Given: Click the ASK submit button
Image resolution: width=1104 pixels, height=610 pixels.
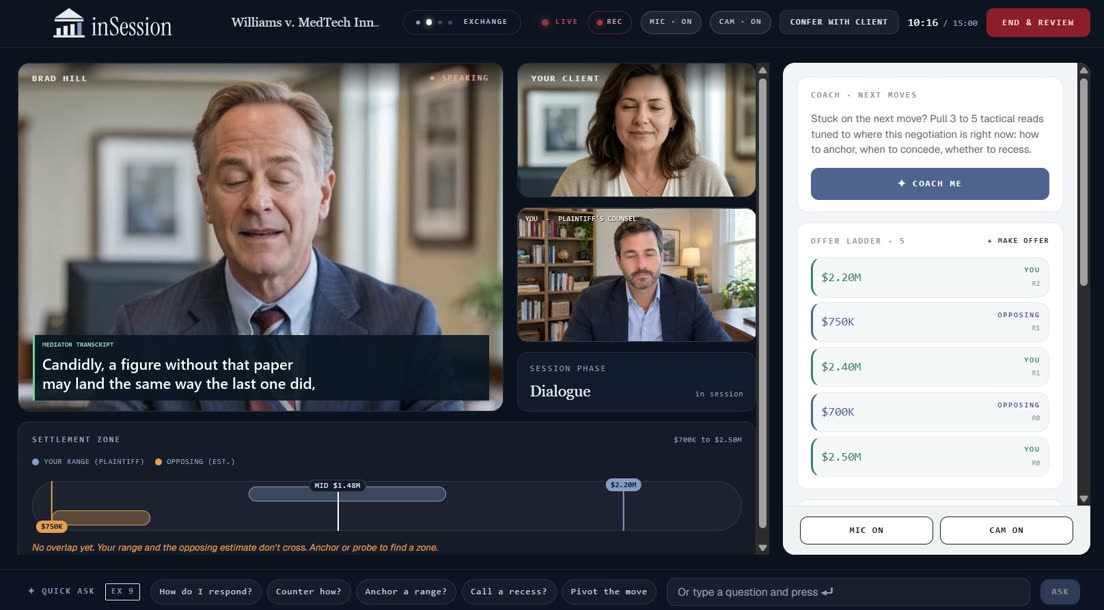Looking at the screenshot, I should click(x=1060, y=592).
